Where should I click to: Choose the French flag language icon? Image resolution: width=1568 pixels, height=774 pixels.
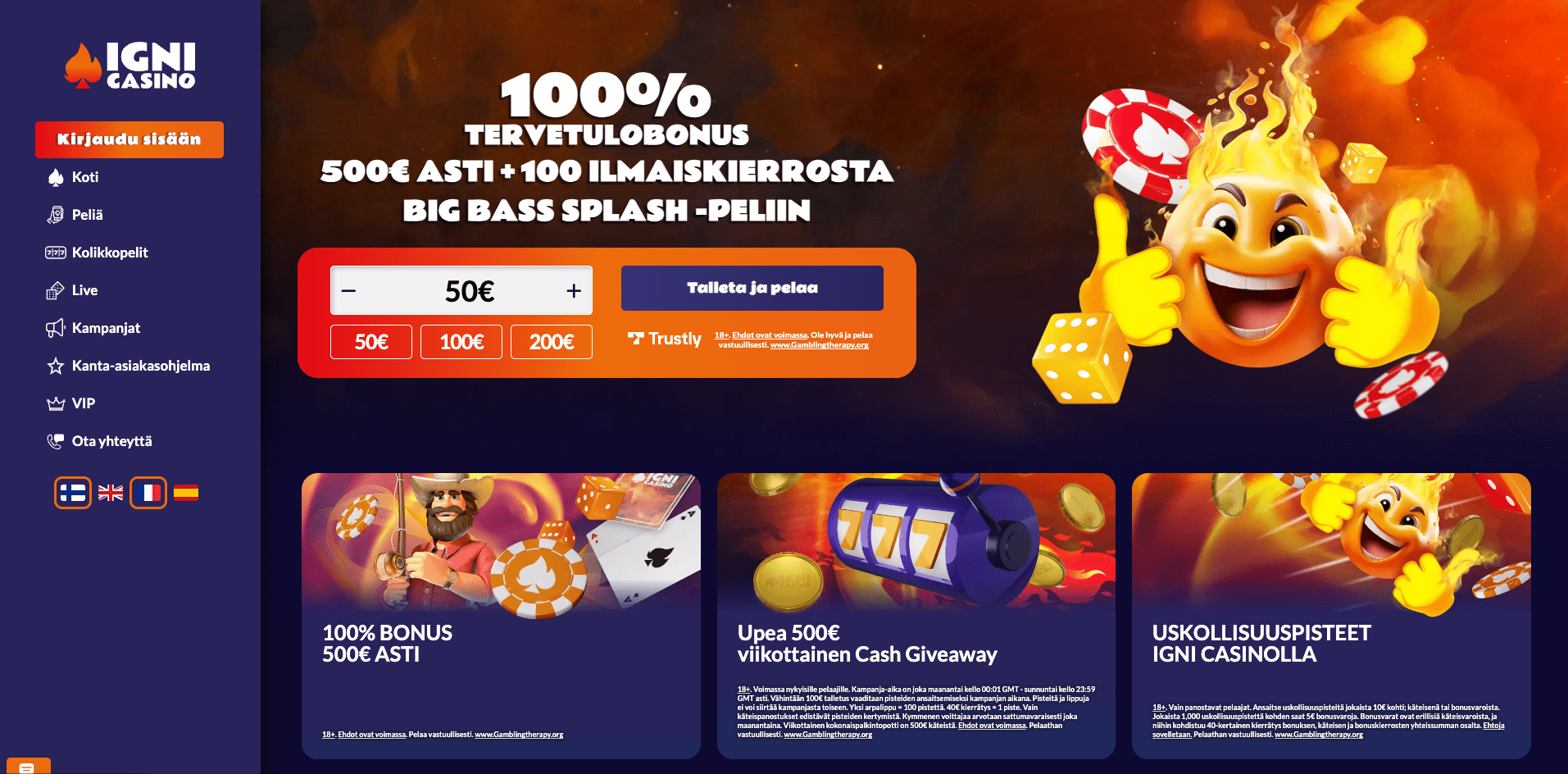pyautogui.click(x=148, y=493)
